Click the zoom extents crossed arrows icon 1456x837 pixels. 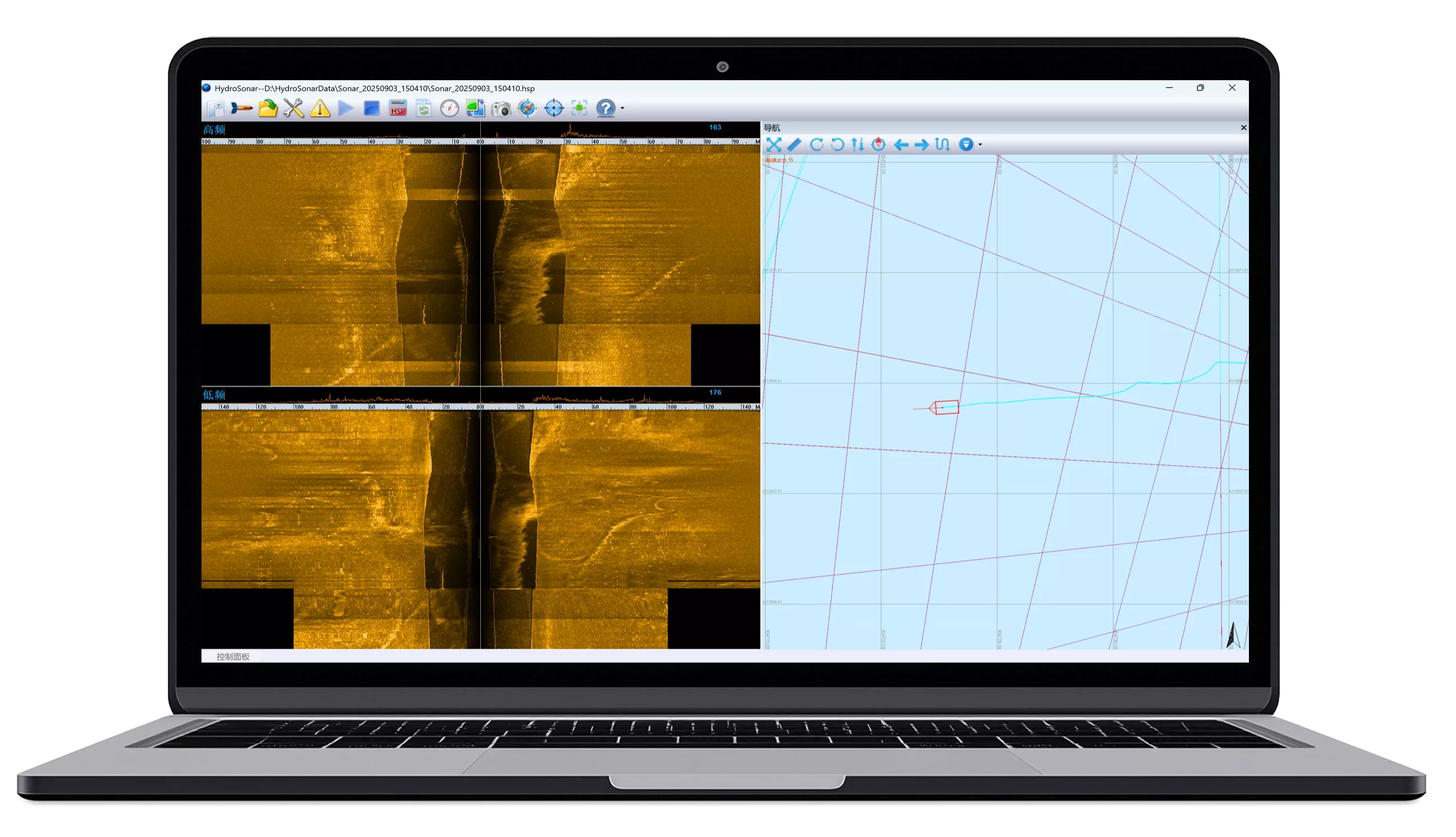pyautogui.click(x=774, y=144)
